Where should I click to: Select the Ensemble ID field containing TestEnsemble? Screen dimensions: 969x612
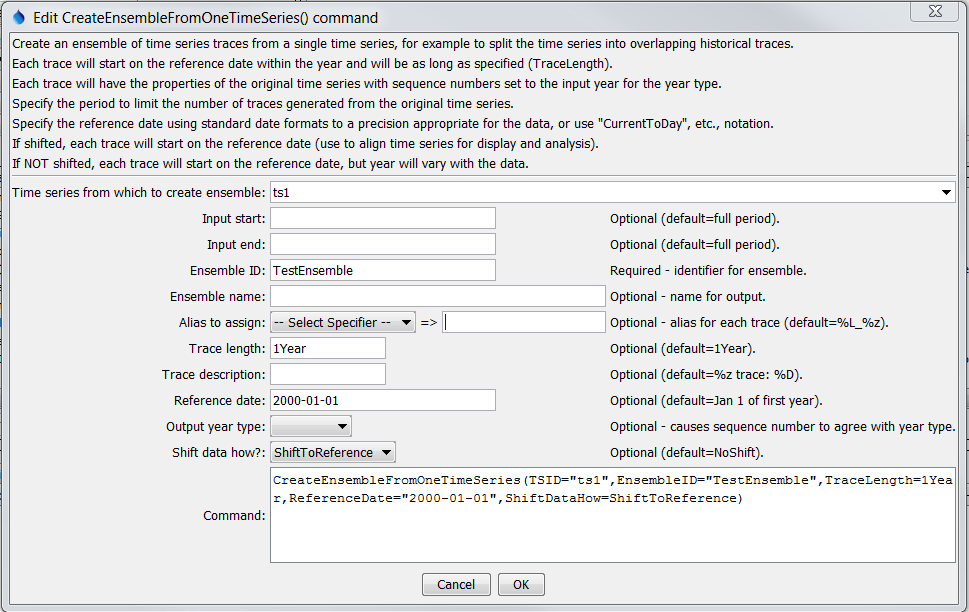pyautogui.click(x=382, y=269)
